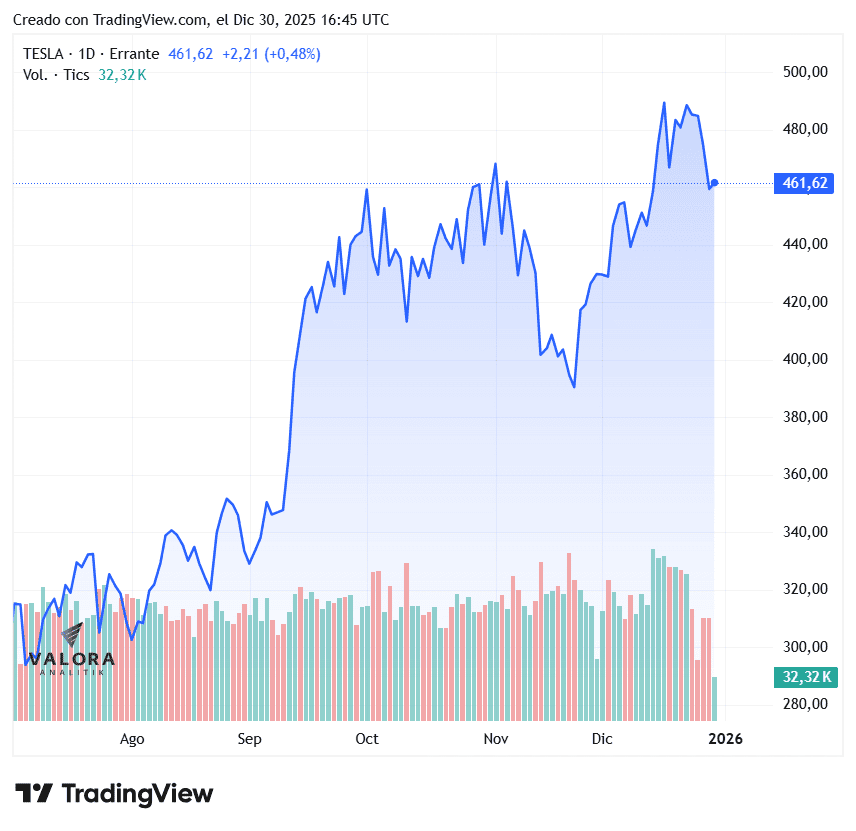Select the Vol. · Tics indicator legend

[x=56, y=74]
